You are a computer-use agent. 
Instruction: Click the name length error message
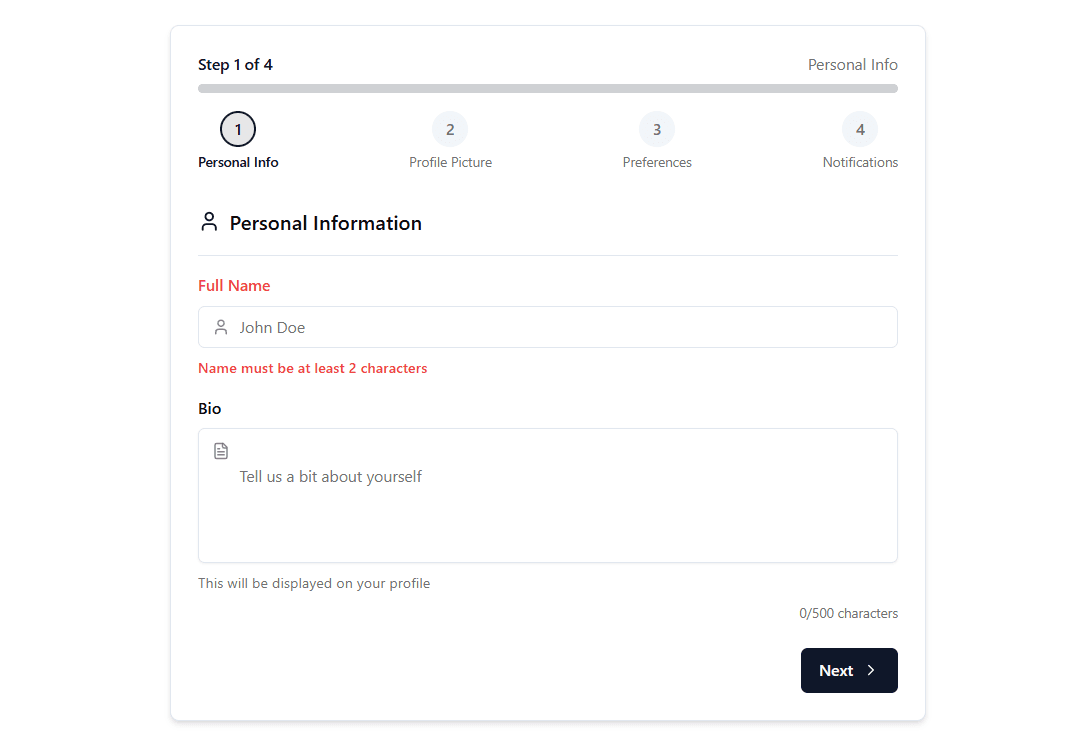pyautogui.click(x=313, y=368)
